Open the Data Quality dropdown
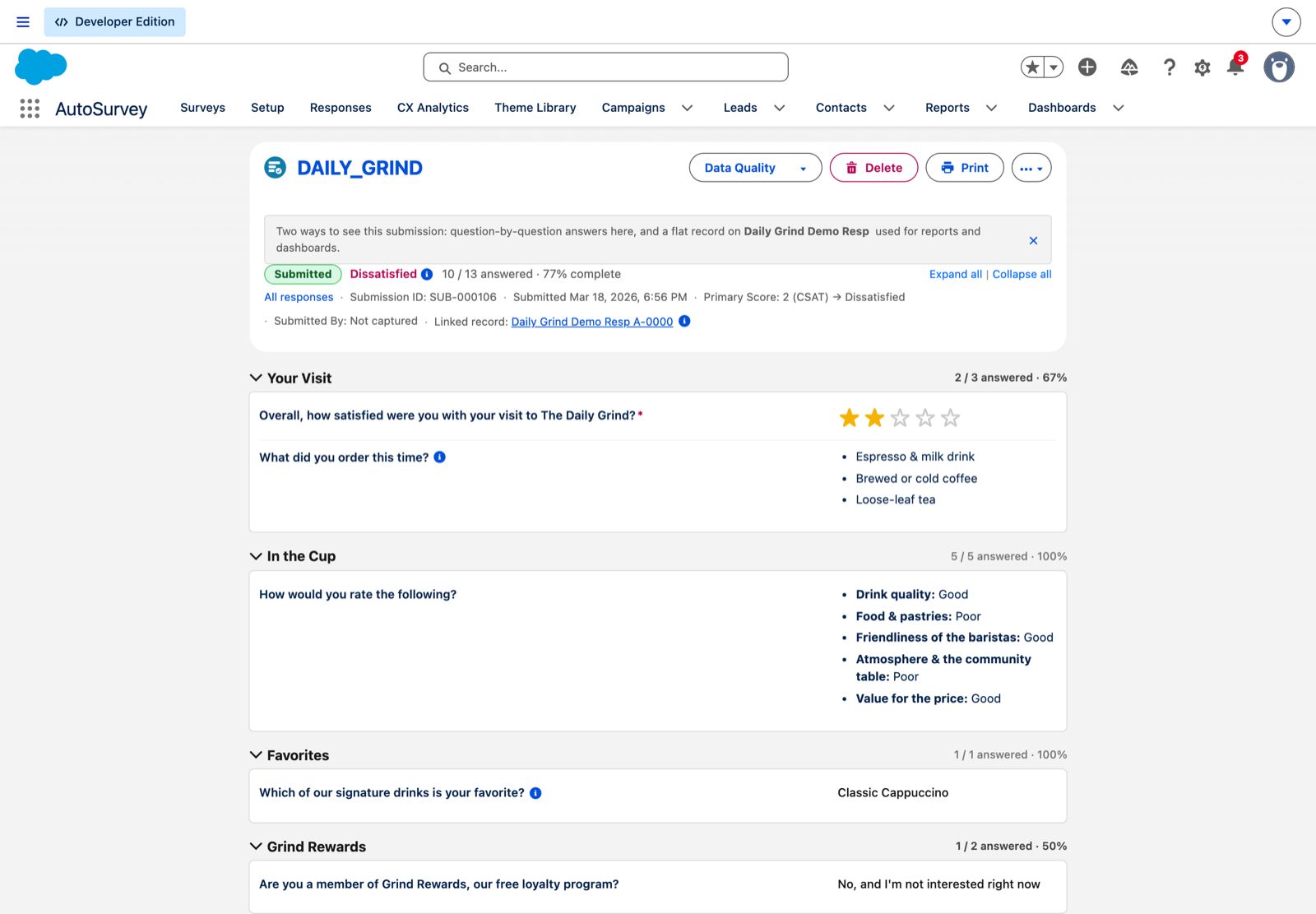 (x=755, y=168)
